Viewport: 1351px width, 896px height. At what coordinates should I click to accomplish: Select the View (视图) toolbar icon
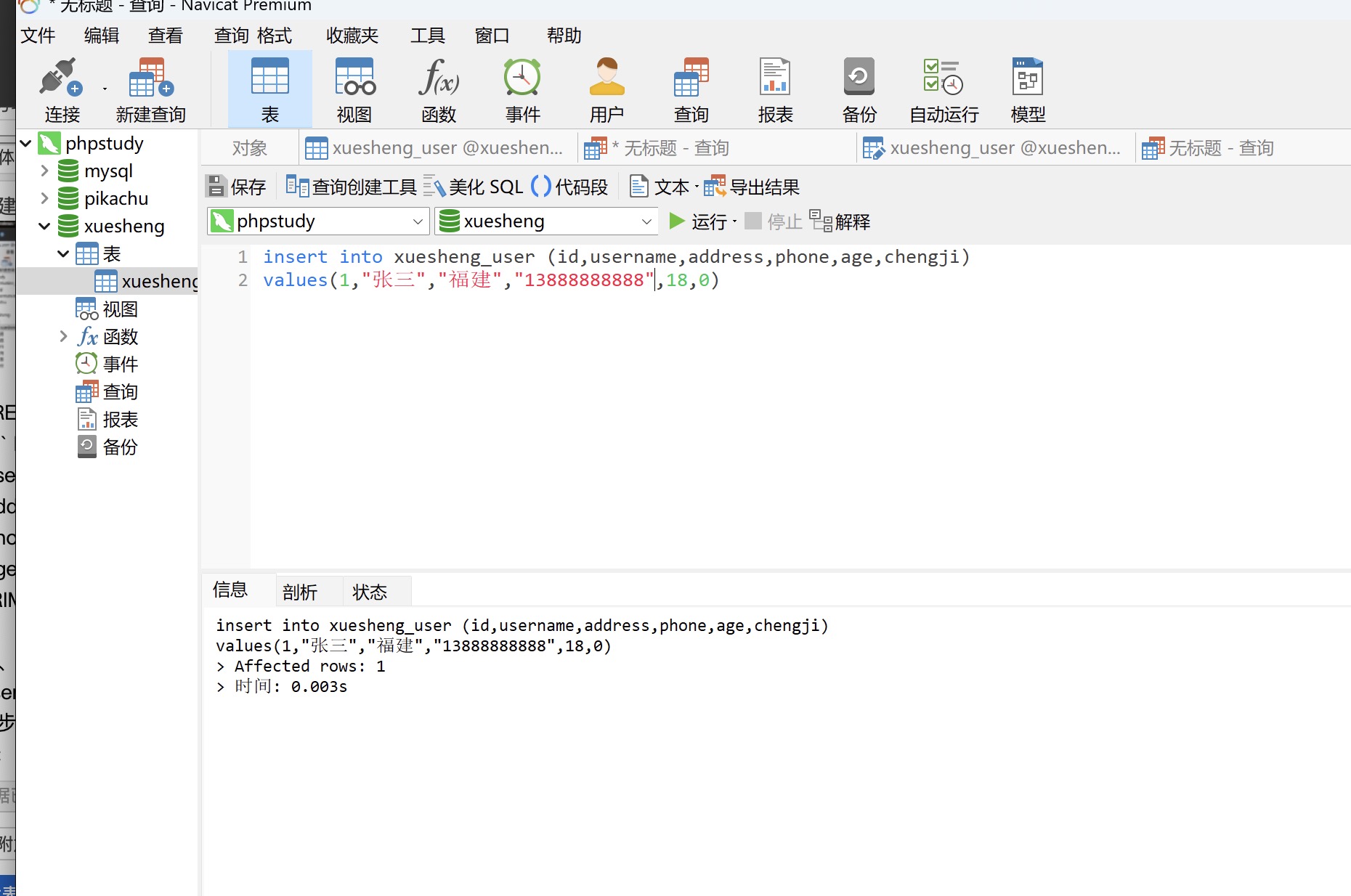(x=354, y=78)
